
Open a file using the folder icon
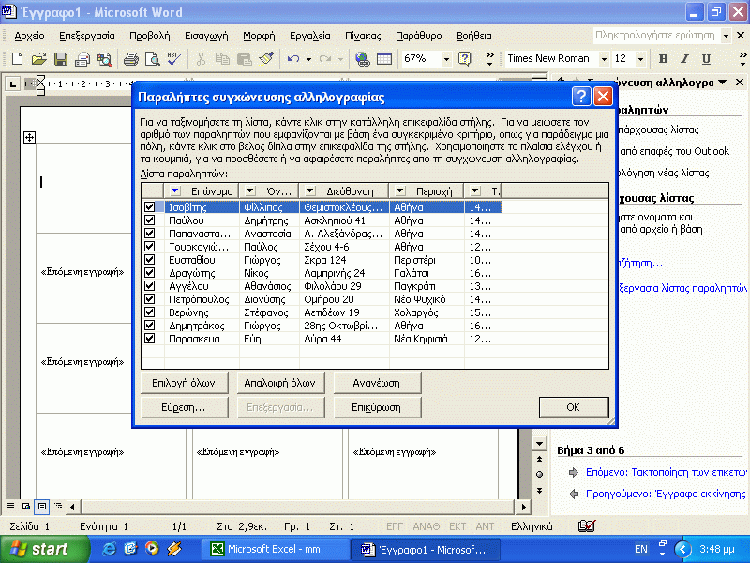coord(39,59)
